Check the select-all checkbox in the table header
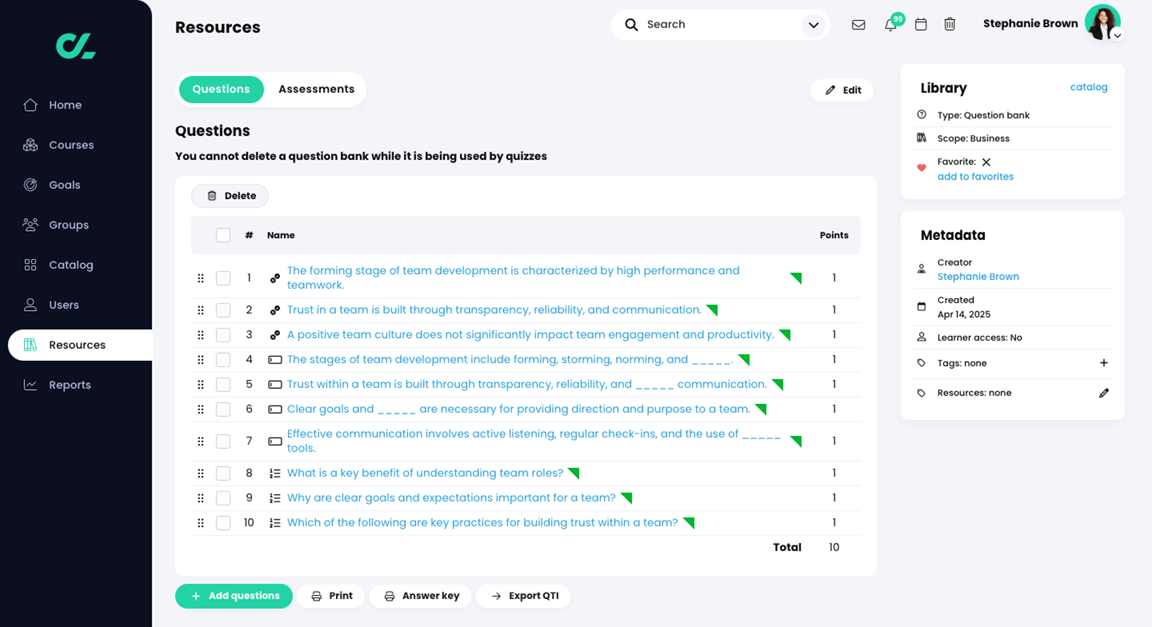 click(223, 234)
